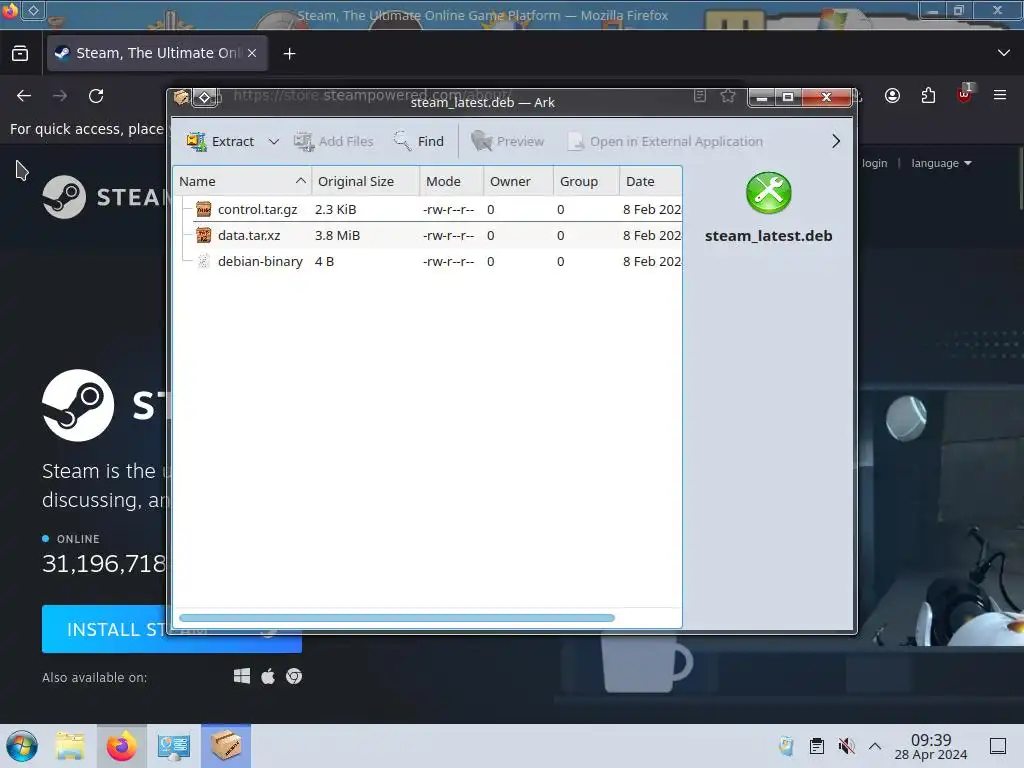Sort by the Owner column header
The width and height of the screenshot is (1024, 768).
519,182
